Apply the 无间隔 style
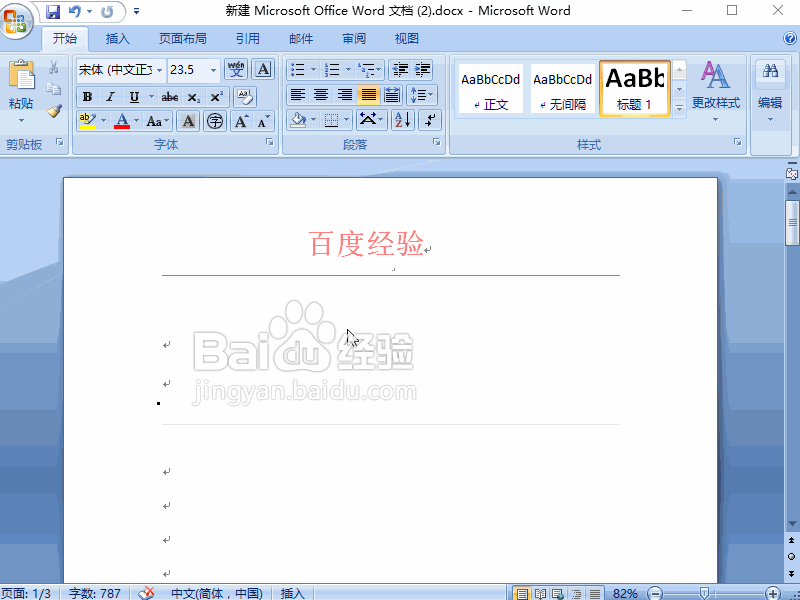The image size is (800, 600). tap(563, 89)
